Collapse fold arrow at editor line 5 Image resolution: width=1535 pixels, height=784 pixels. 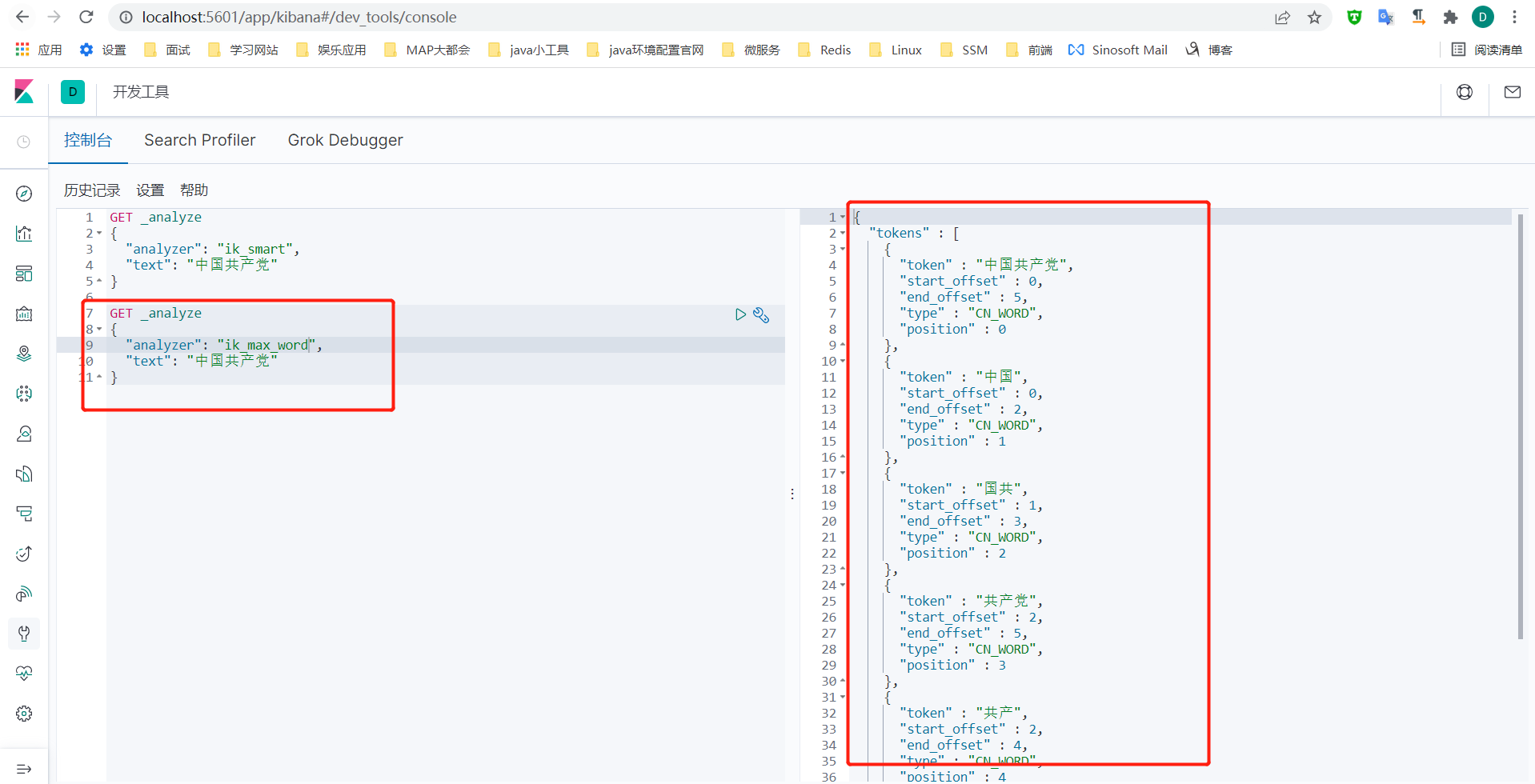pos(99,282)
